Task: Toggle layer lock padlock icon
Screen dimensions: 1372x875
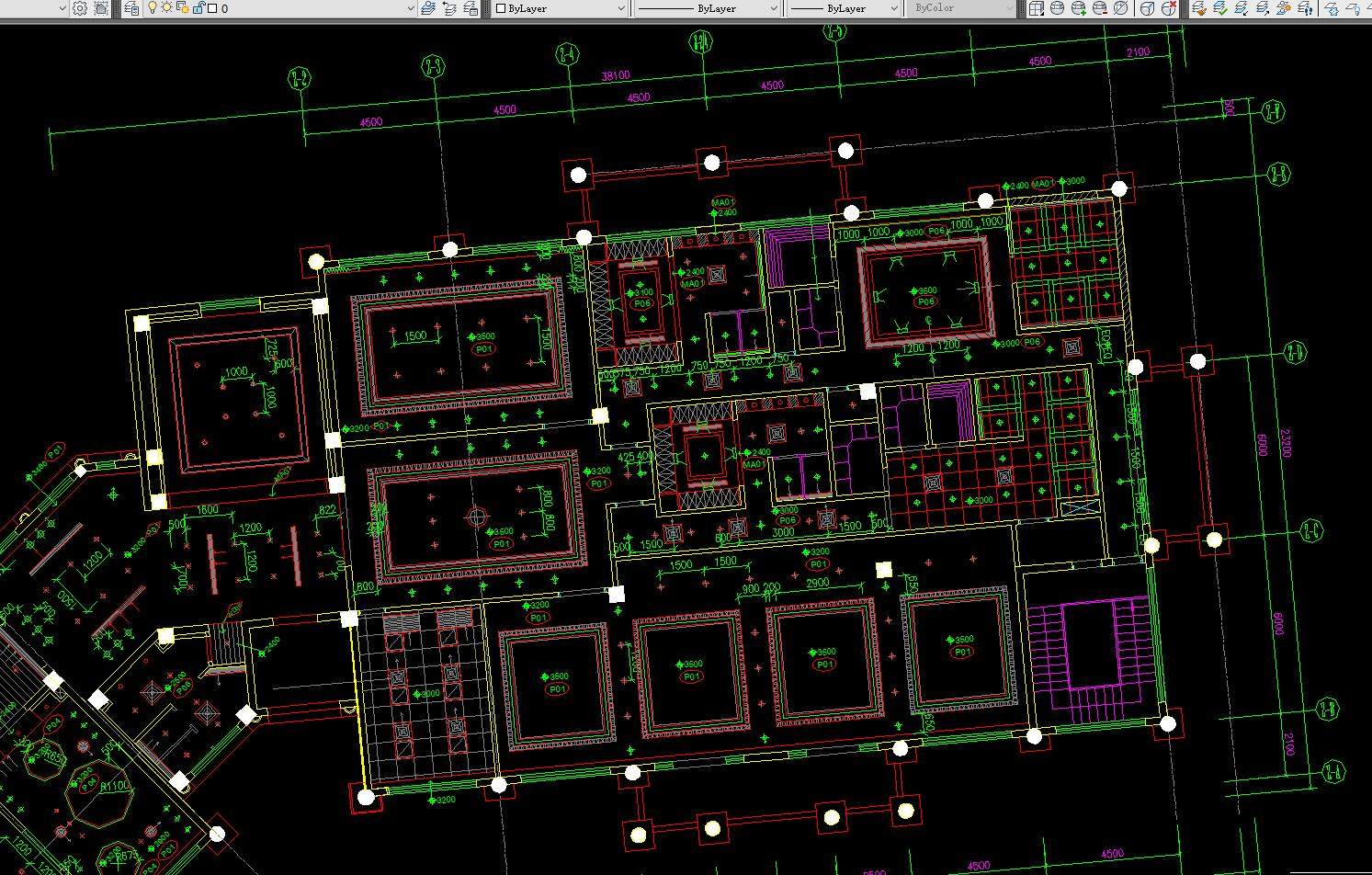Action: tap(198, 8)
